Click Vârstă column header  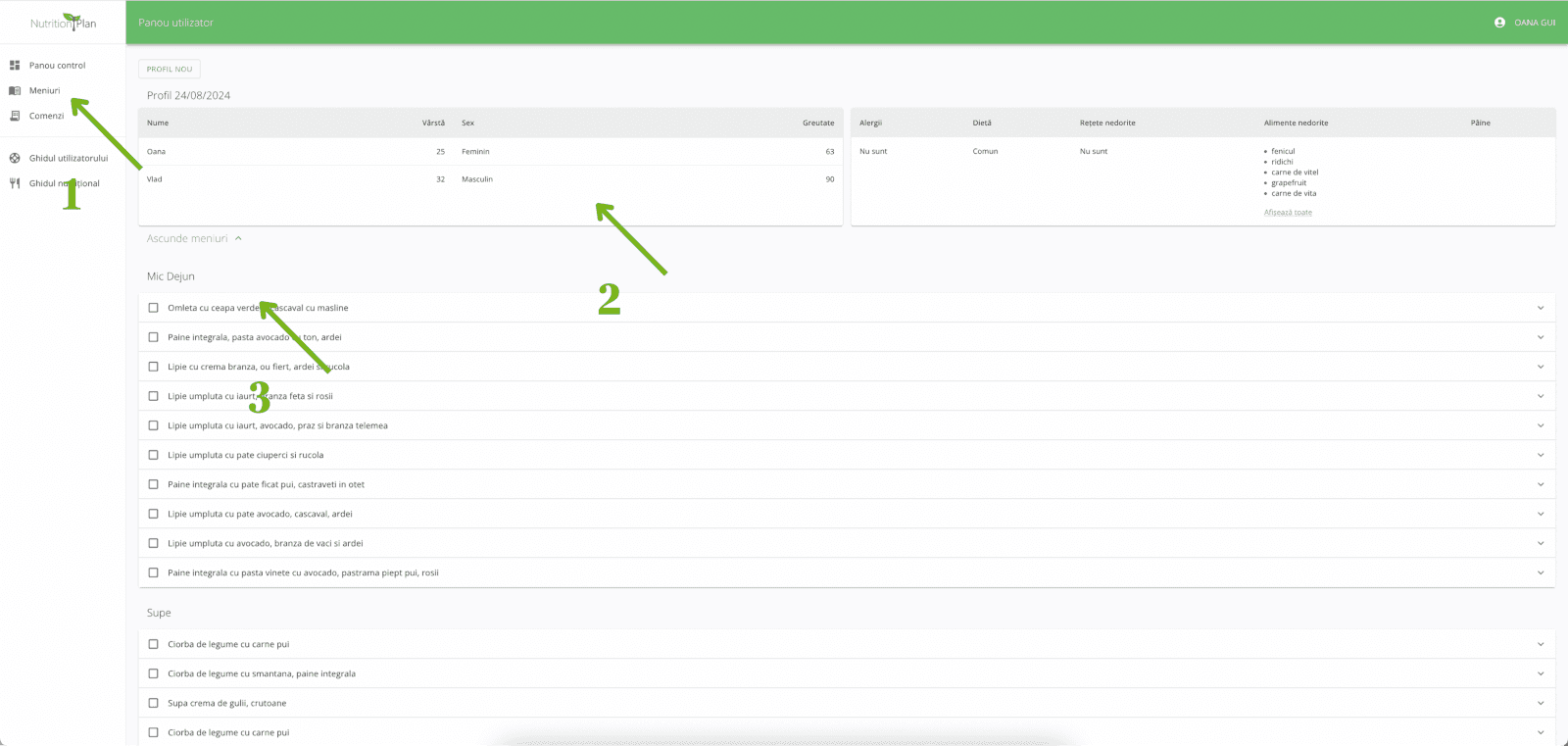[433, 123]
